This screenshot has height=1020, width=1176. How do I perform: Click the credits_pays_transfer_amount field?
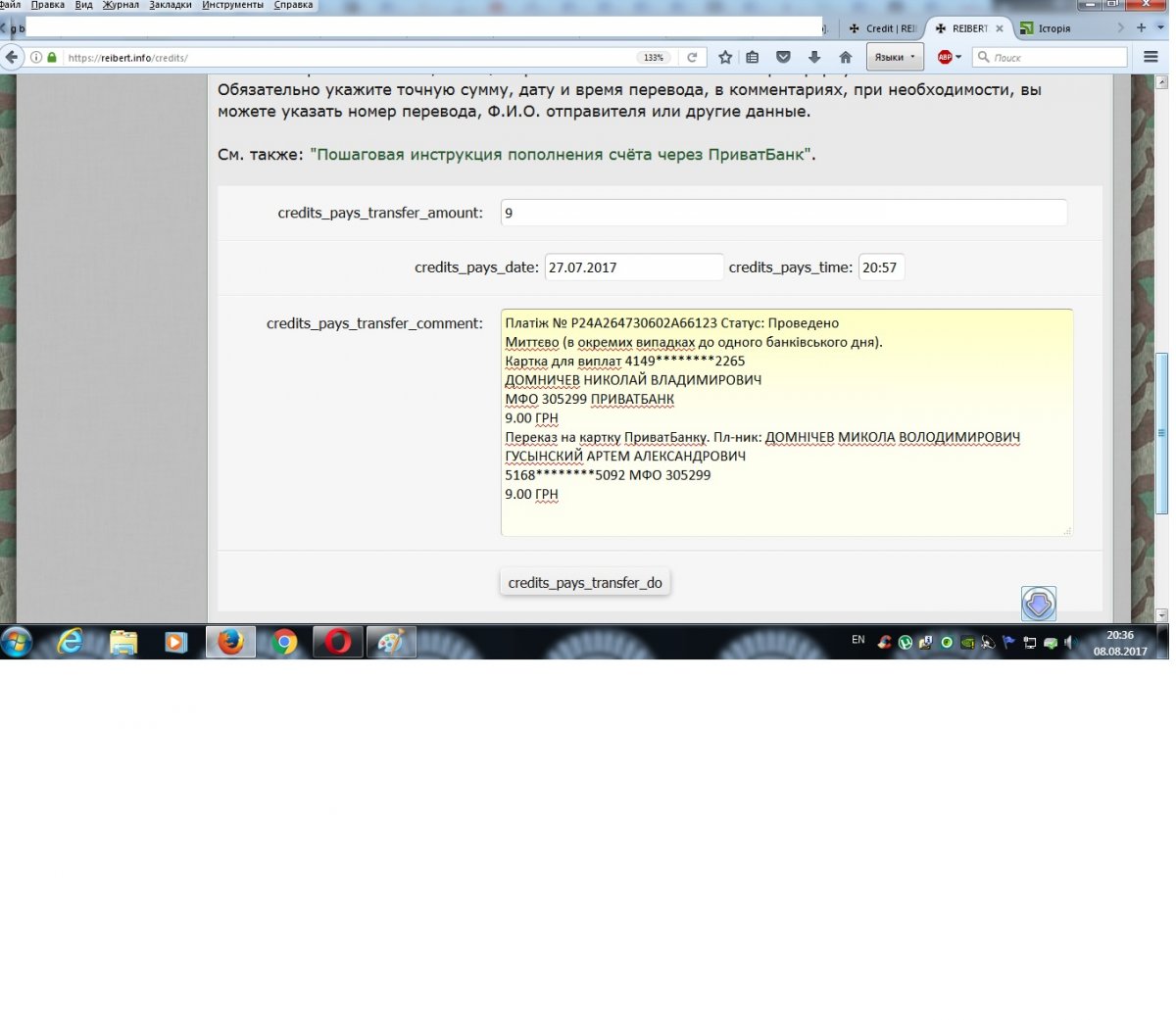784,213
